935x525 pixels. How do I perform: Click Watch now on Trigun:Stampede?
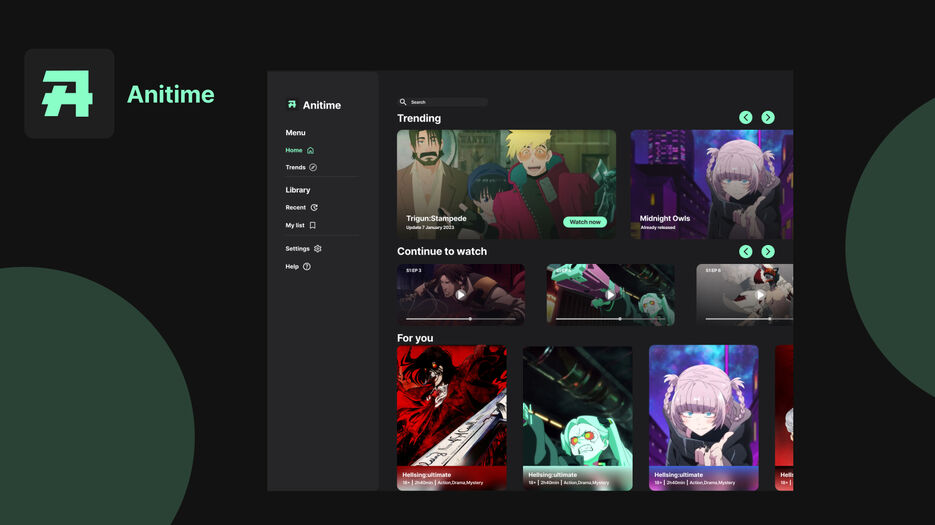click(585, 222)
